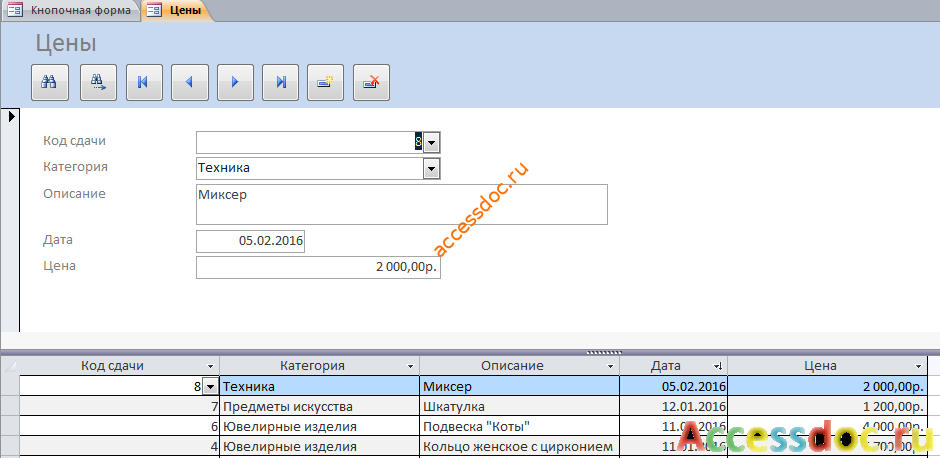This screenshot has width=940, height=458.
Task: Open sort menu of Дата column
Action: pos(718,366)
